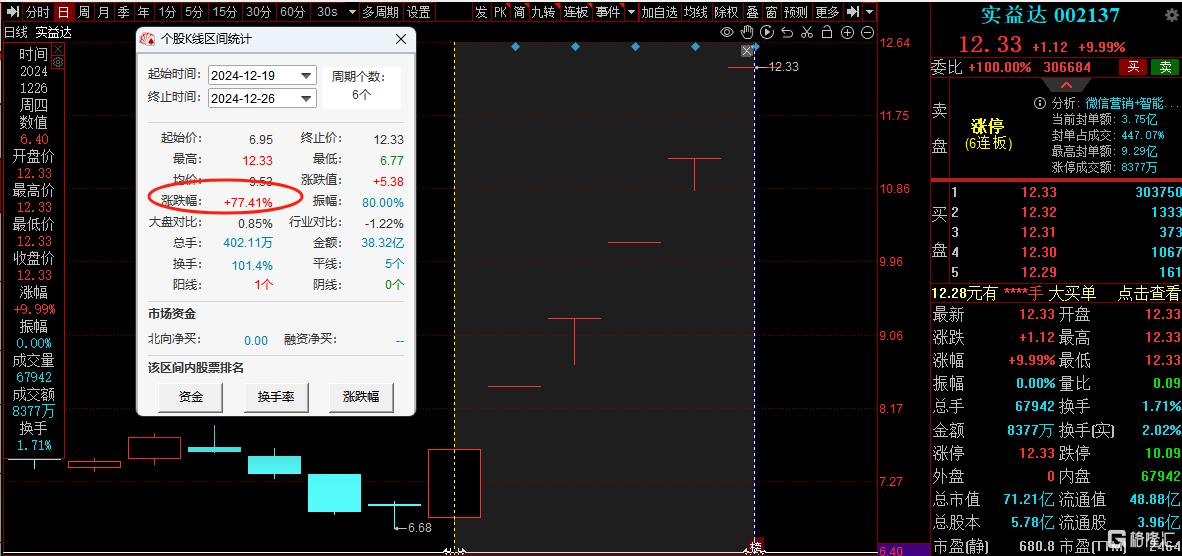Open the dropdown arrow at toolbar's far right
This screenshot has width=1182, height=556.
(870, 12)
